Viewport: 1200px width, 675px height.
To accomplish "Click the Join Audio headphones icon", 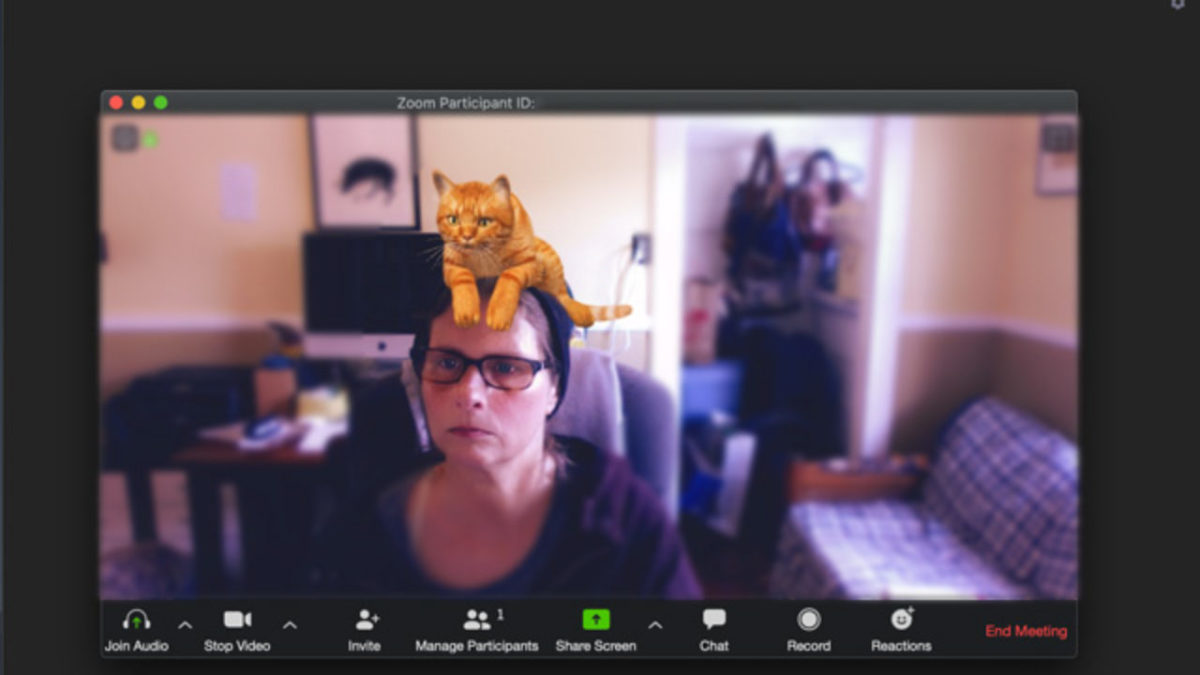I will 134,619.
